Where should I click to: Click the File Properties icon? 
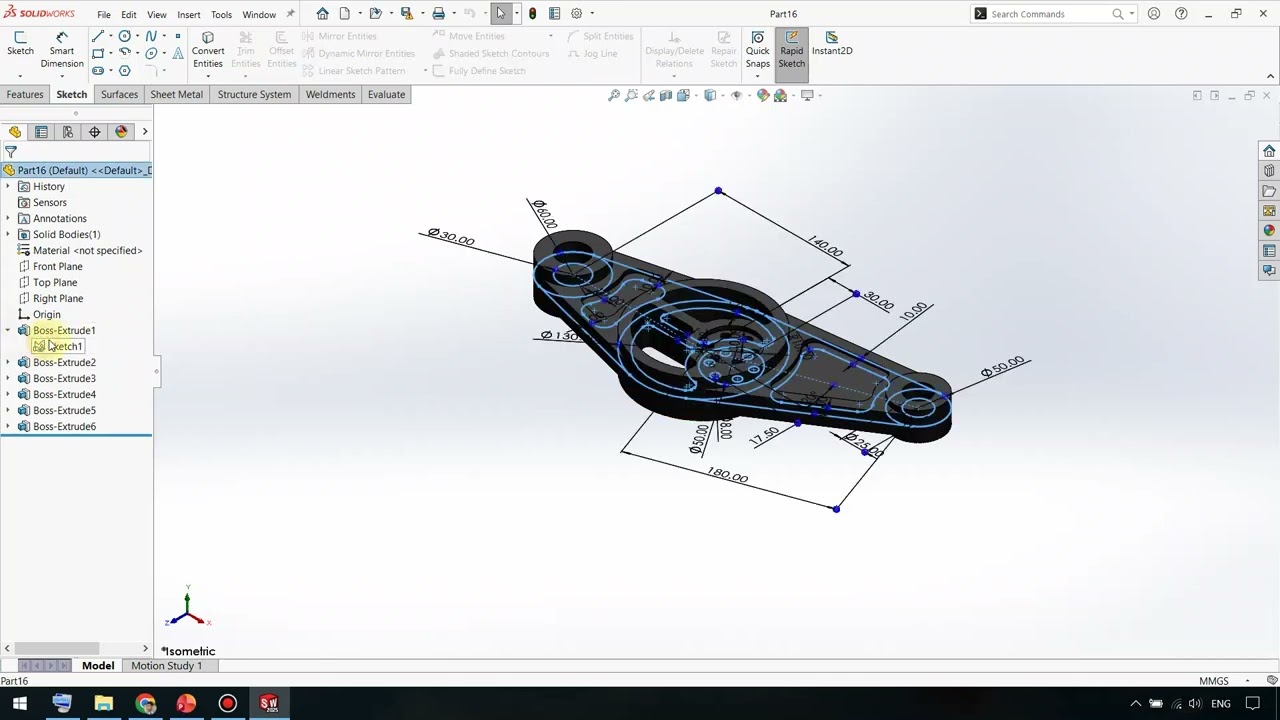click(x=554, y=14)
